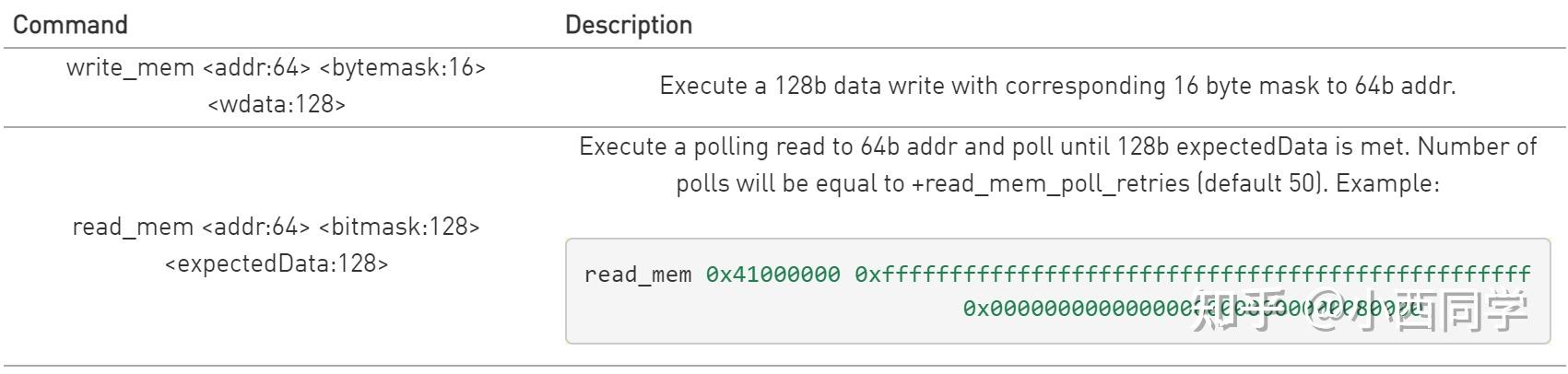This screenshot has width=1568, height=374.
Task: Click the <bytemask:16> parameter text
Action: (402, 67)
